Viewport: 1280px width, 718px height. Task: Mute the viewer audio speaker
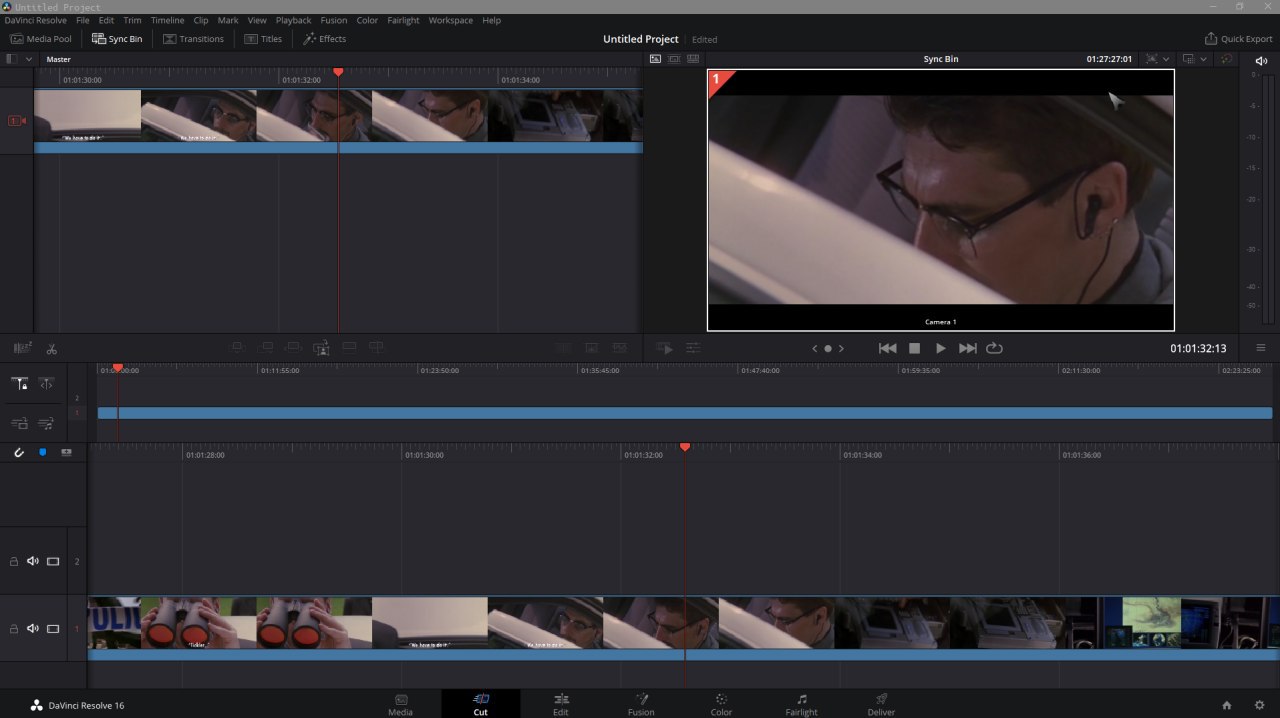[1261, 60]
